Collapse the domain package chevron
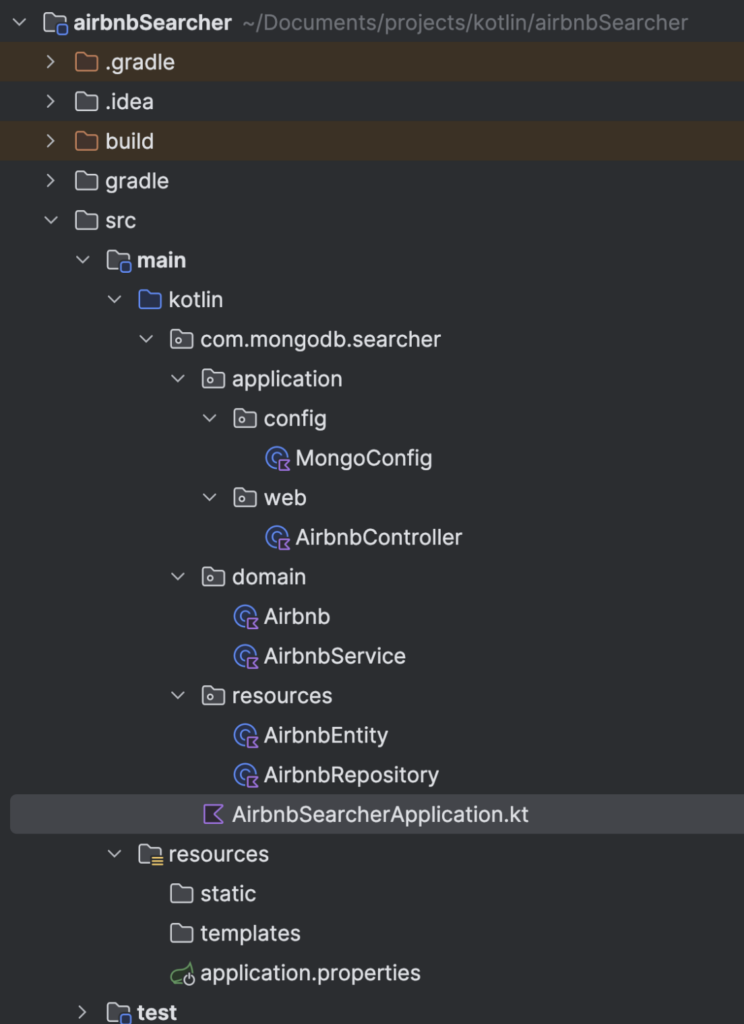This screenshot has width=744, height=1024. (x=178, y=577)
